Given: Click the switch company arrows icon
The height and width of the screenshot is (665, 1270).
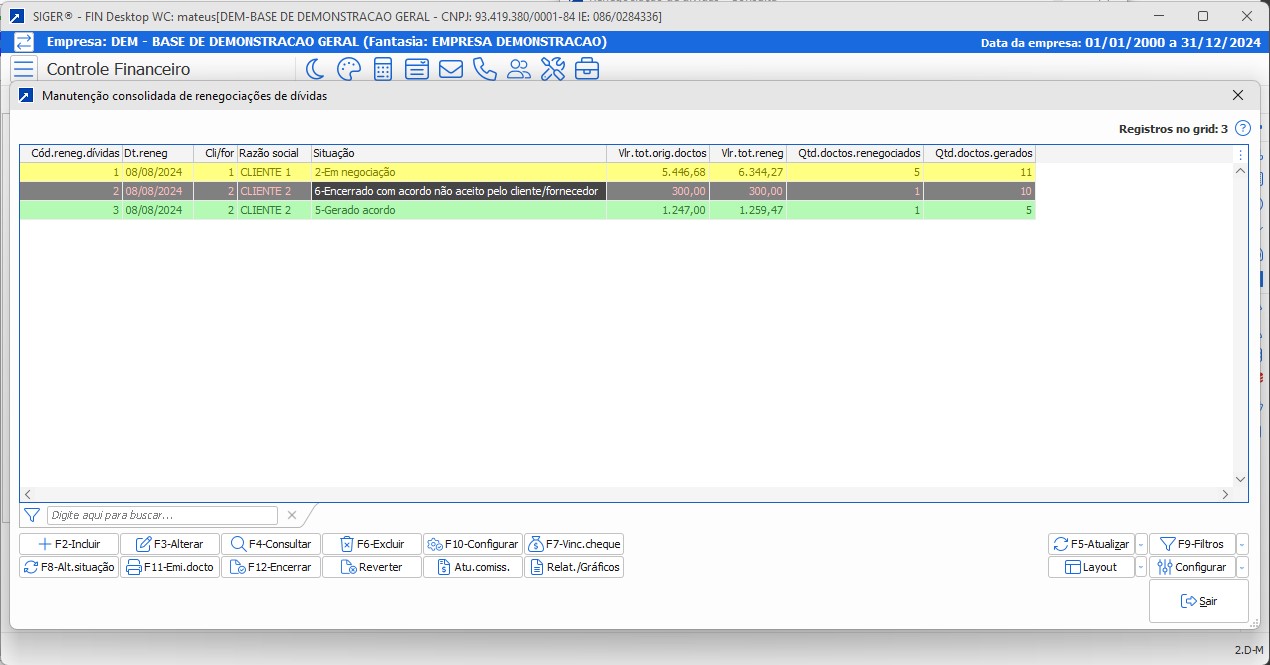Looking at the screenshot, I should (24, 42).
